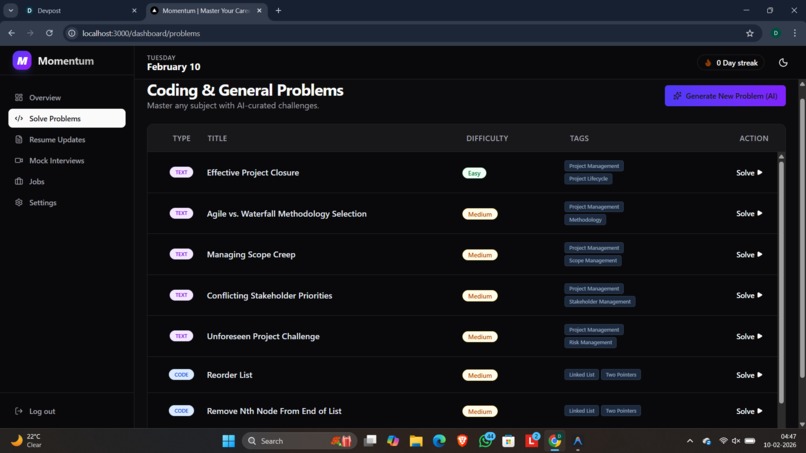Click the Risk Management tag
806x453 pixels.
tap(590, 342)
